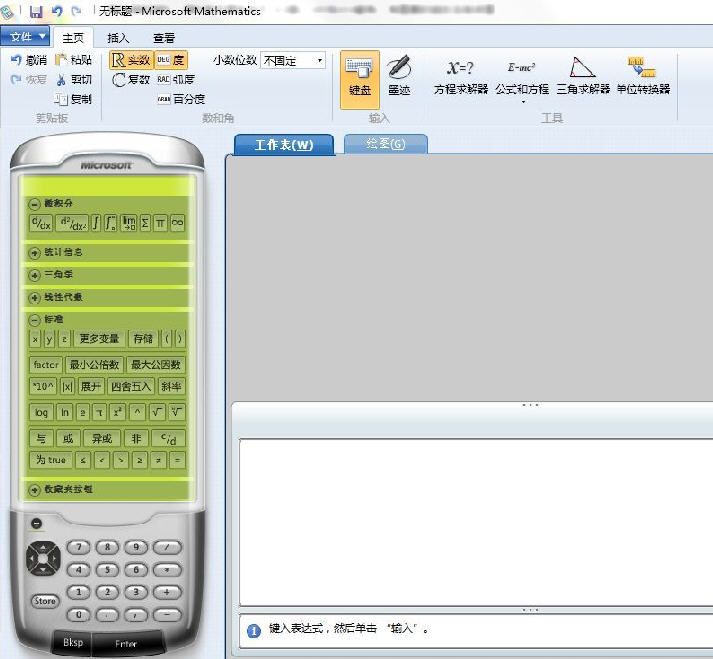The width and height of the screenshot is (713, 659).
Task: Open the 单位转换器 unit converter
Action: point(643,76)
